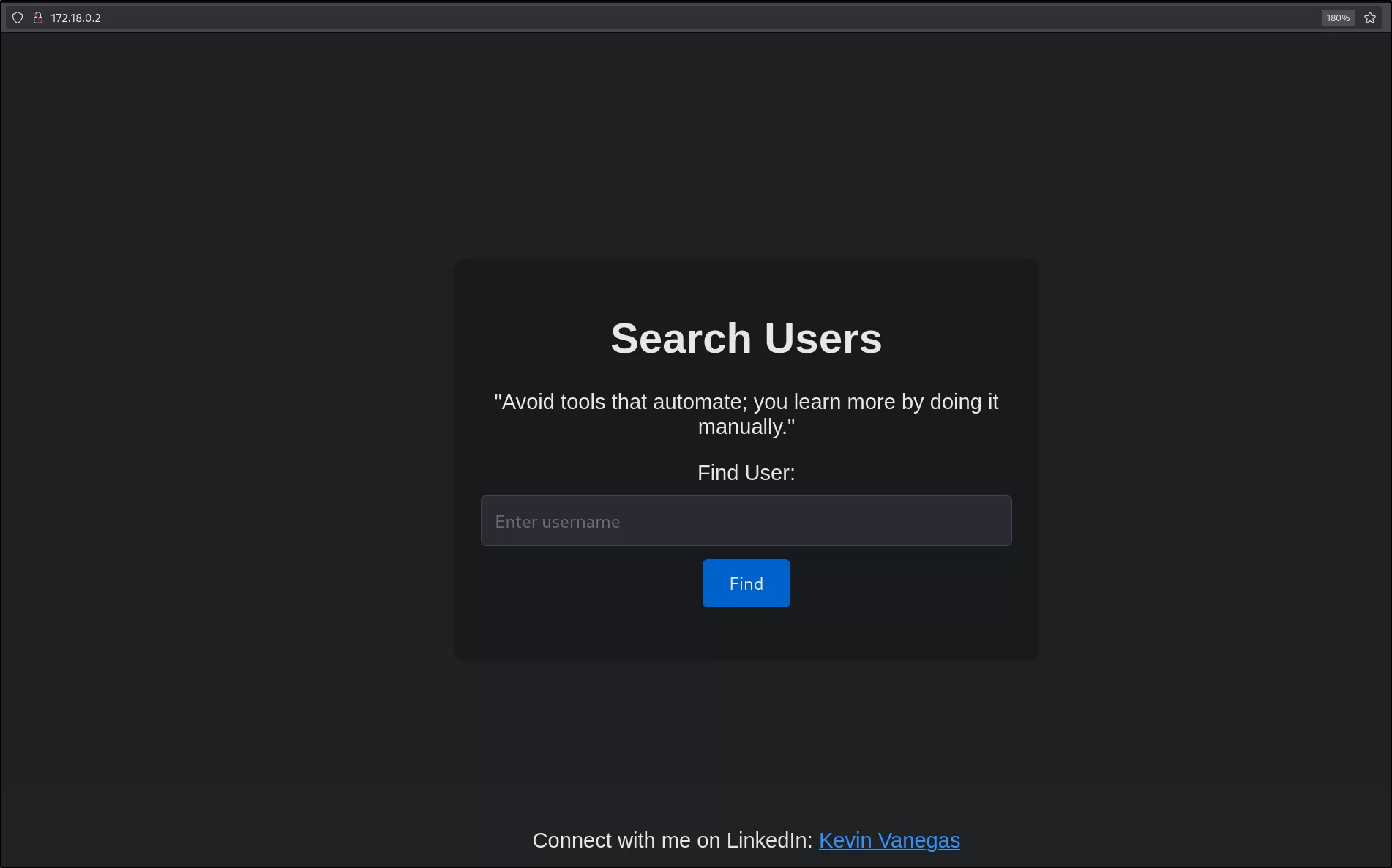Select the 'Find User:' label

point(746,473)
